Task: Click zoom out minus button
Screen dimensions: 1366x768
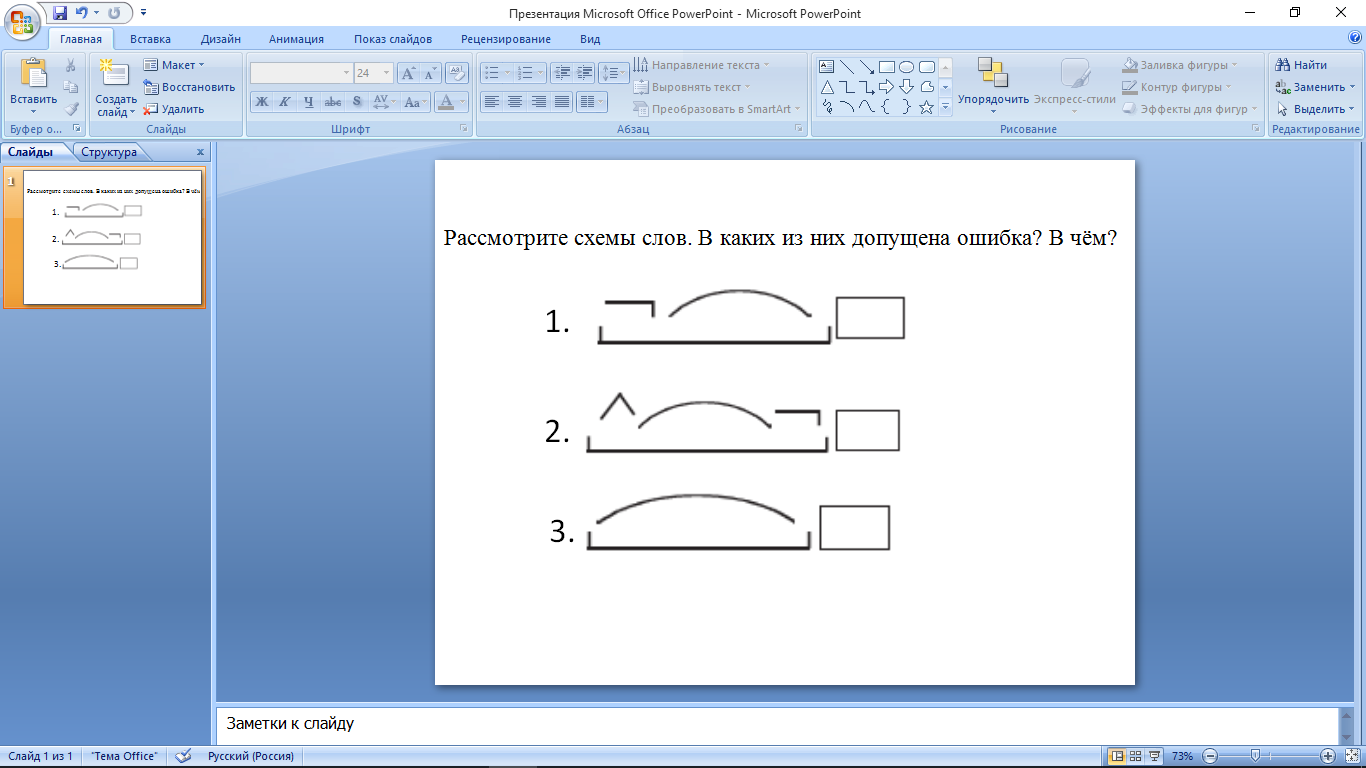Action: [x=1209, y=756]
